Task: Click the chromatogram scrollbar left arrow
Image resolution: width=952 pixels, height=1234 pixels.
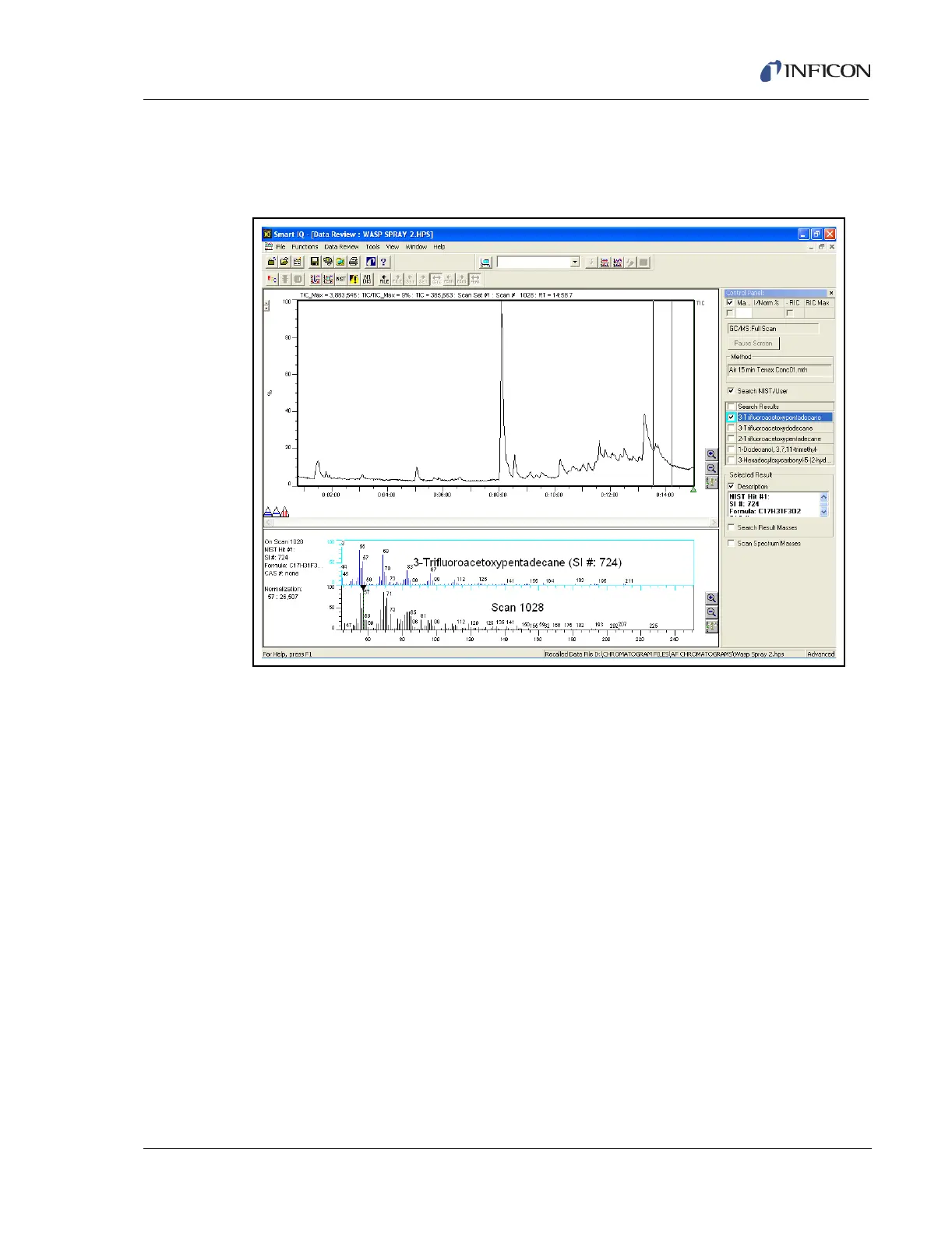Action: [x=269, y=522]
